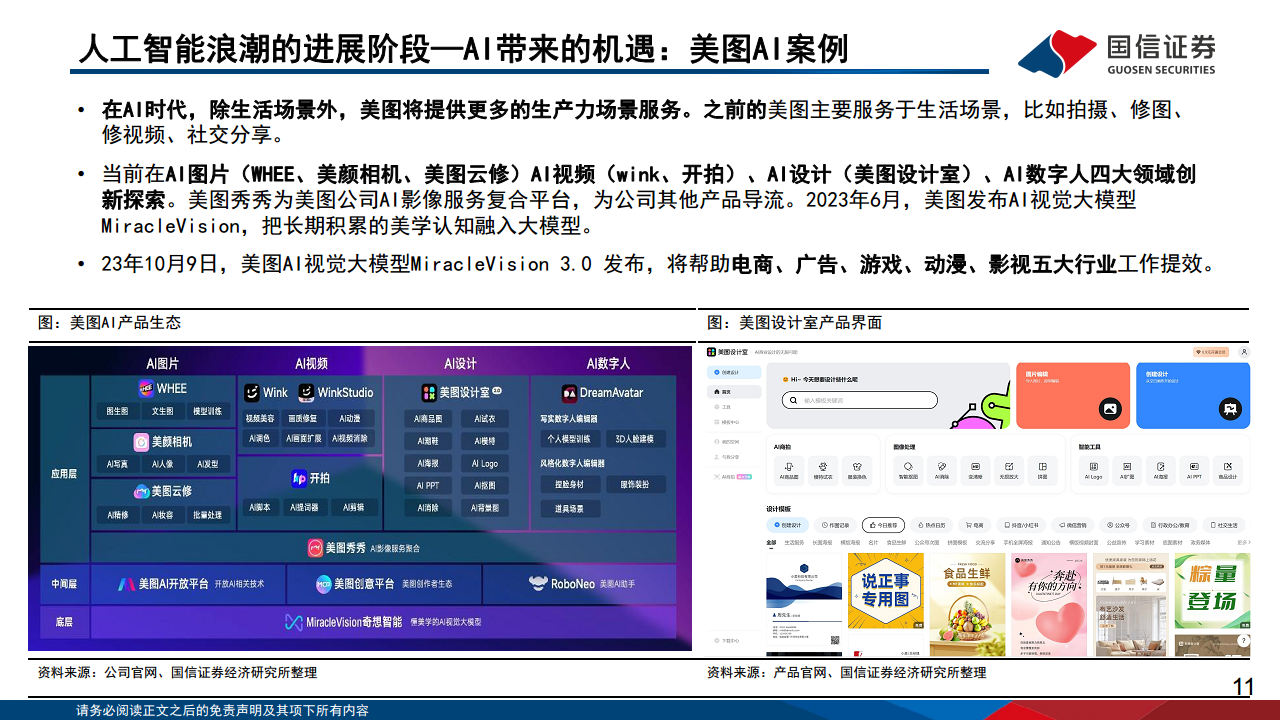This screenshot has width=1280, height=720.
Task: Click the Wink app icon
Action: tap(253, 393)
